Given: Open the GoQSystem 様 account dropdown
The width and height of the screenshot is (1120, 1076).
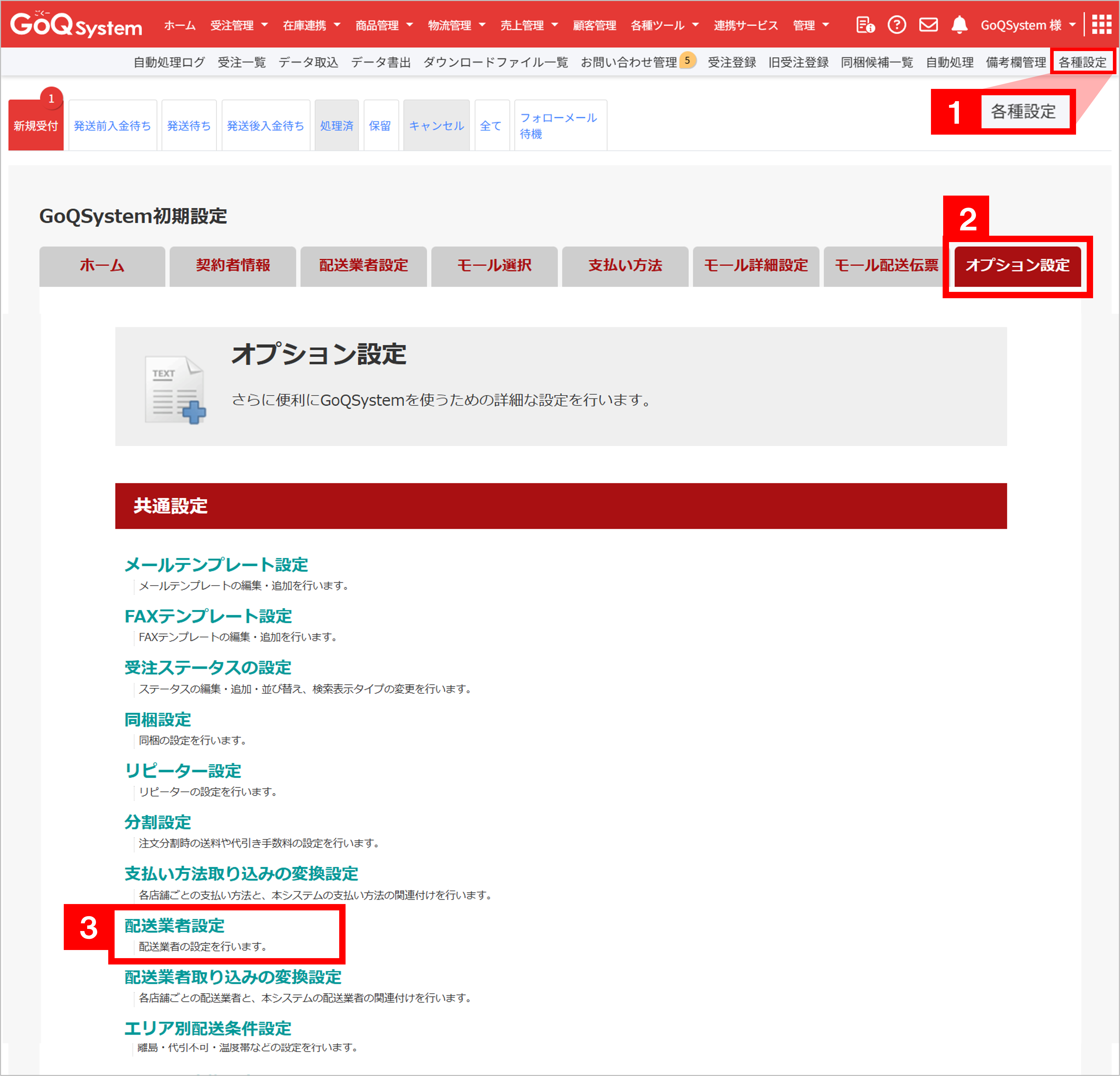Looking at the screenshot, I should [x=1028, y=25].
